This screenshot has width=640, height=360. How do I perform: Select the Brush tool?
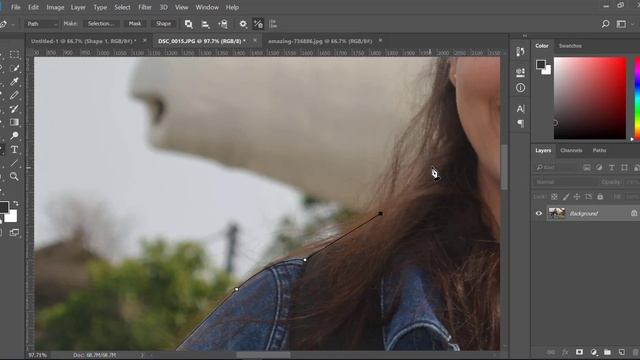pyautogui.click(x=14, y=95)
